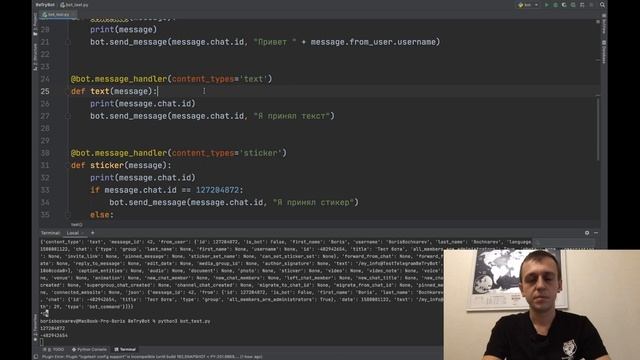640x360 pixels.
Task: Click the sticker content_types decorator line
Action: pos(179,153)
